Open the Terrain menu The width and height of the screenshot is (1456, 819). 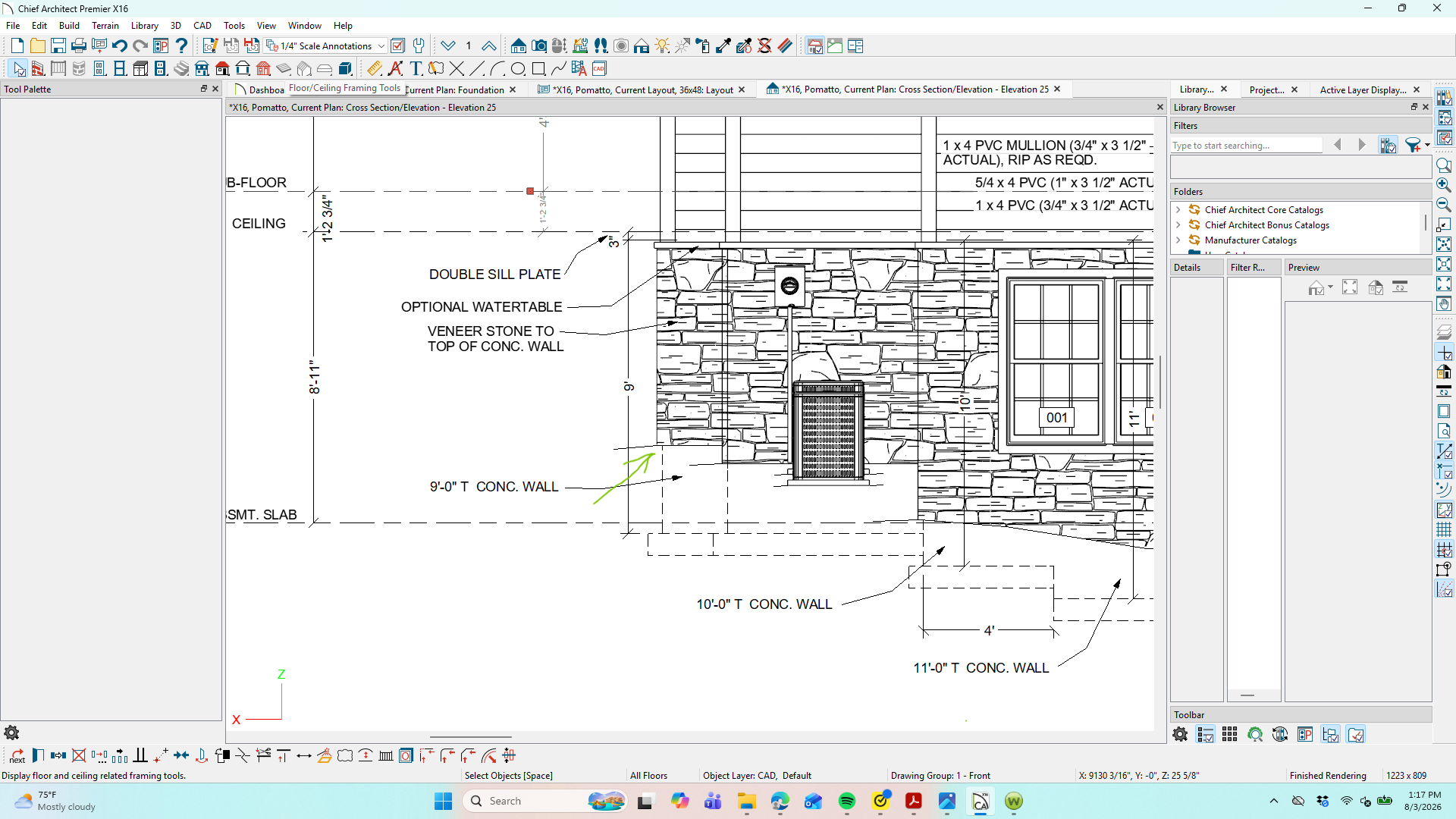click(105, 25)
